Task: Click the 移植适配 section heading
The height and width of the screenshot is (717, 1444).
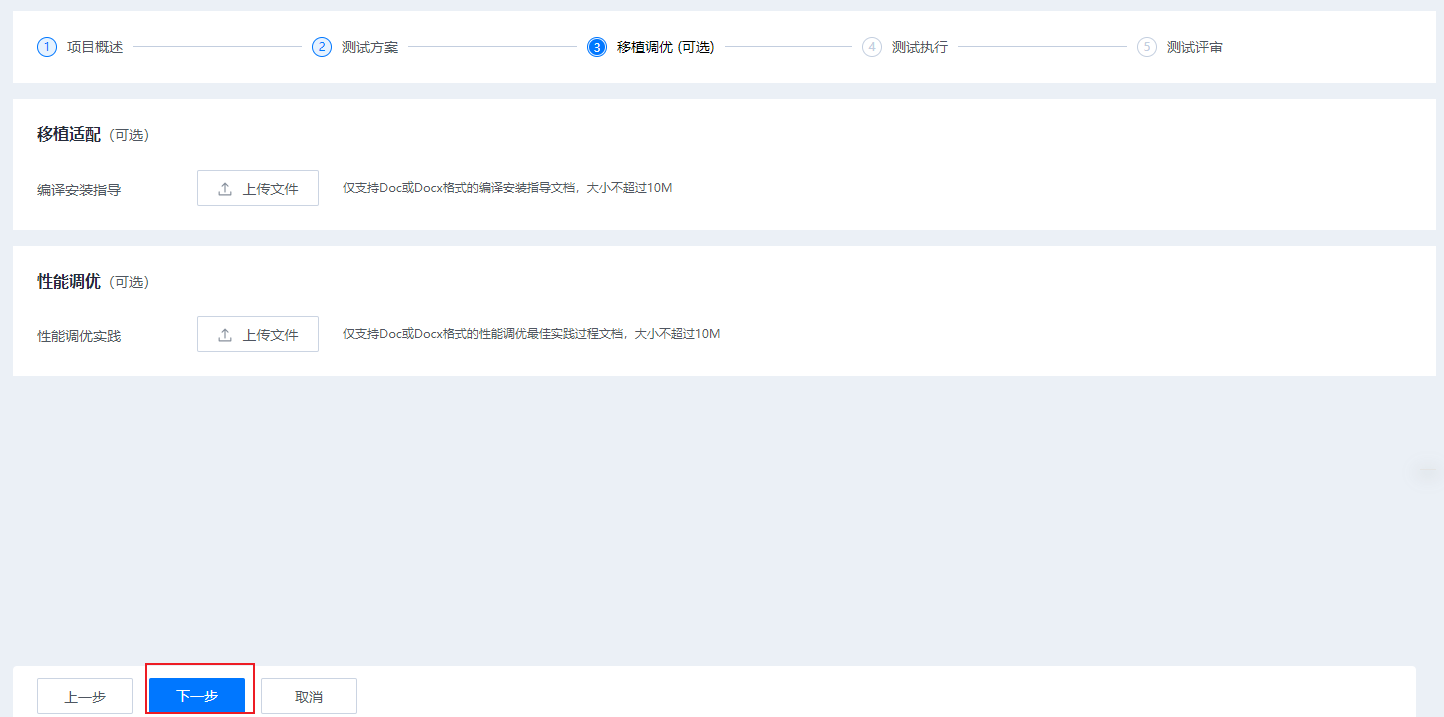Action: (69, 134)
